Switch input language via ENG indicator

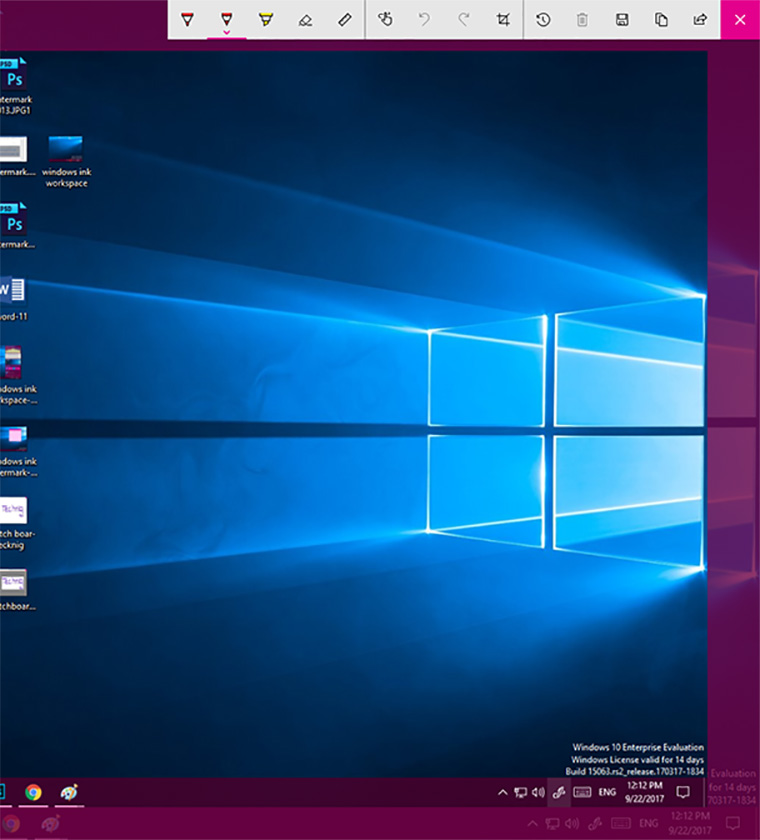607,792
